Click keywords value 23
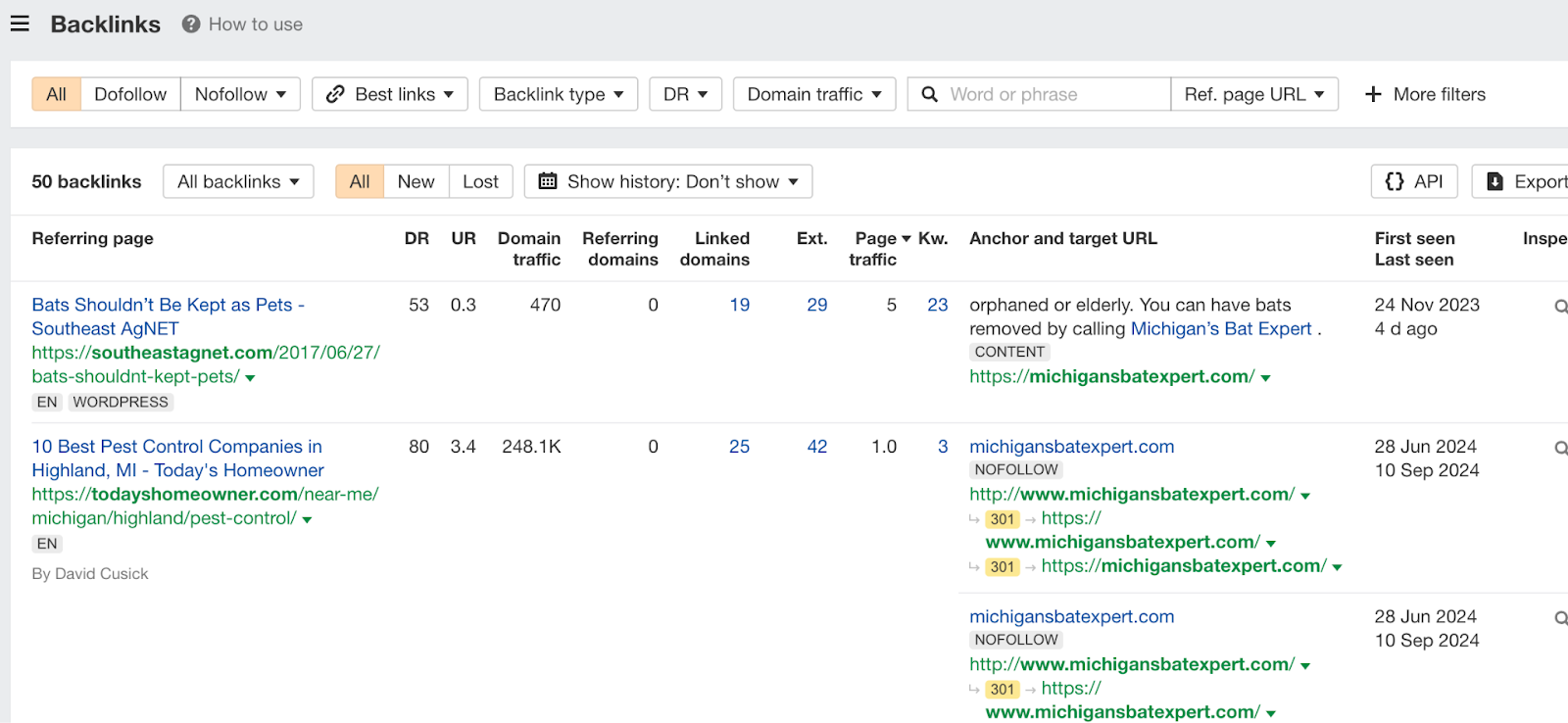Viewport: 1568px width, 723px height. tap(938, 305)
